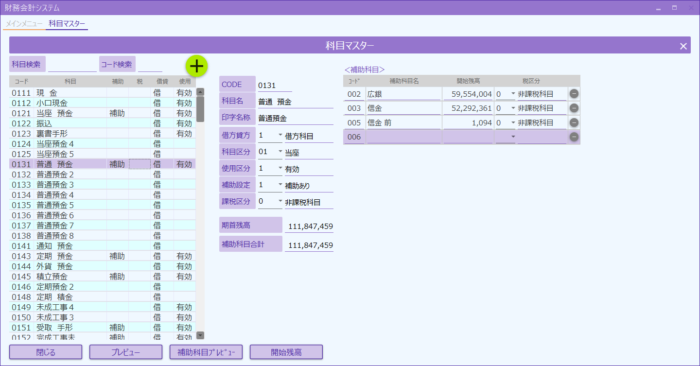Select account row 0144 外貨 預金
The height and width of the screenshot is (366, 700).
pos(102,266)
